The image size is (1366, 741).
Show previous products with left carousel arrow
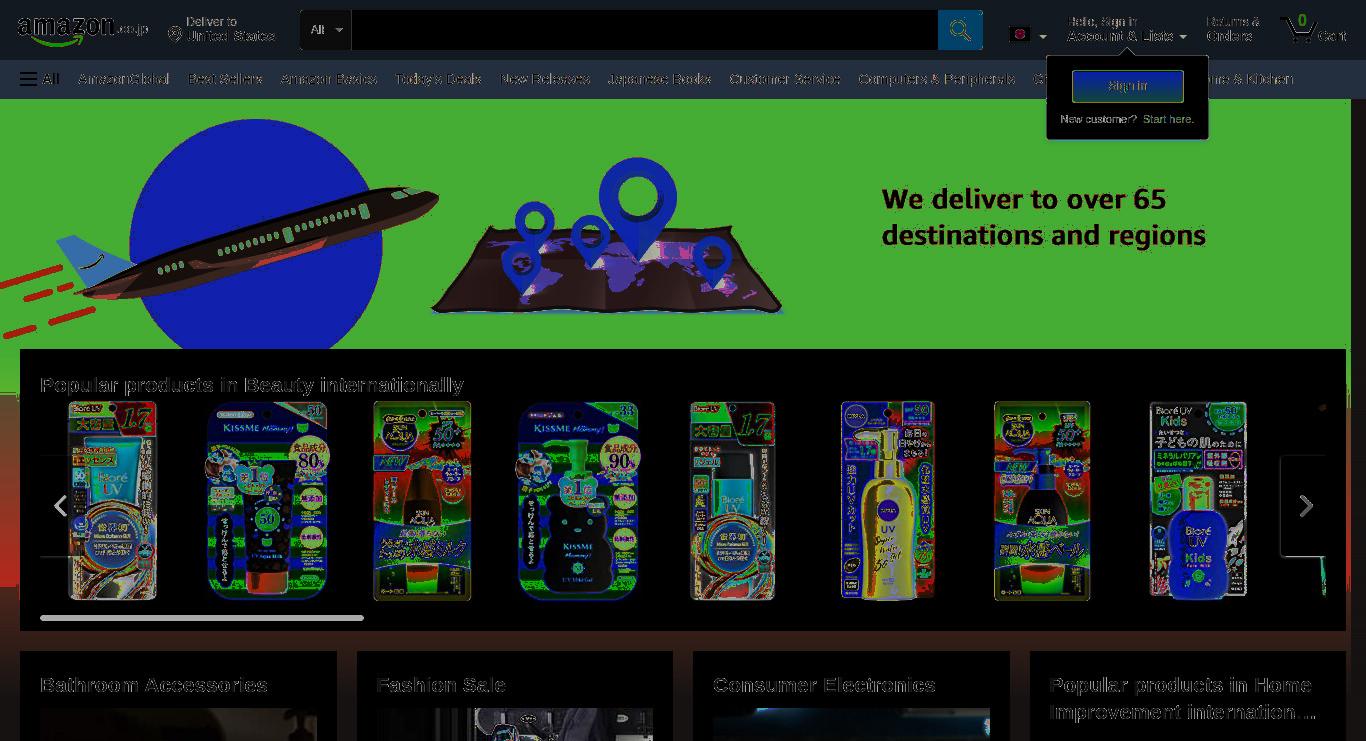[x=60, y=506]
